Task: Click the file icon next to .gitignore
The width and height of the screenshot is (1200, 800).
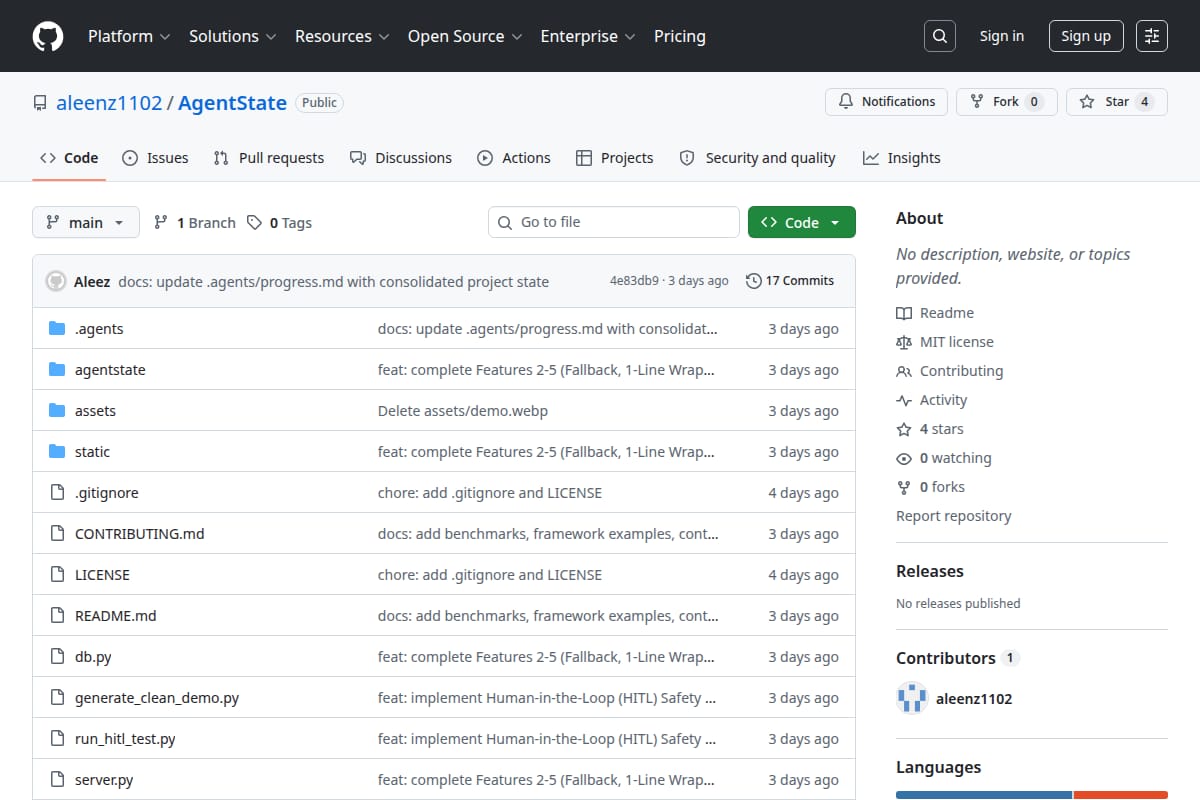Action: click(57, 493)
